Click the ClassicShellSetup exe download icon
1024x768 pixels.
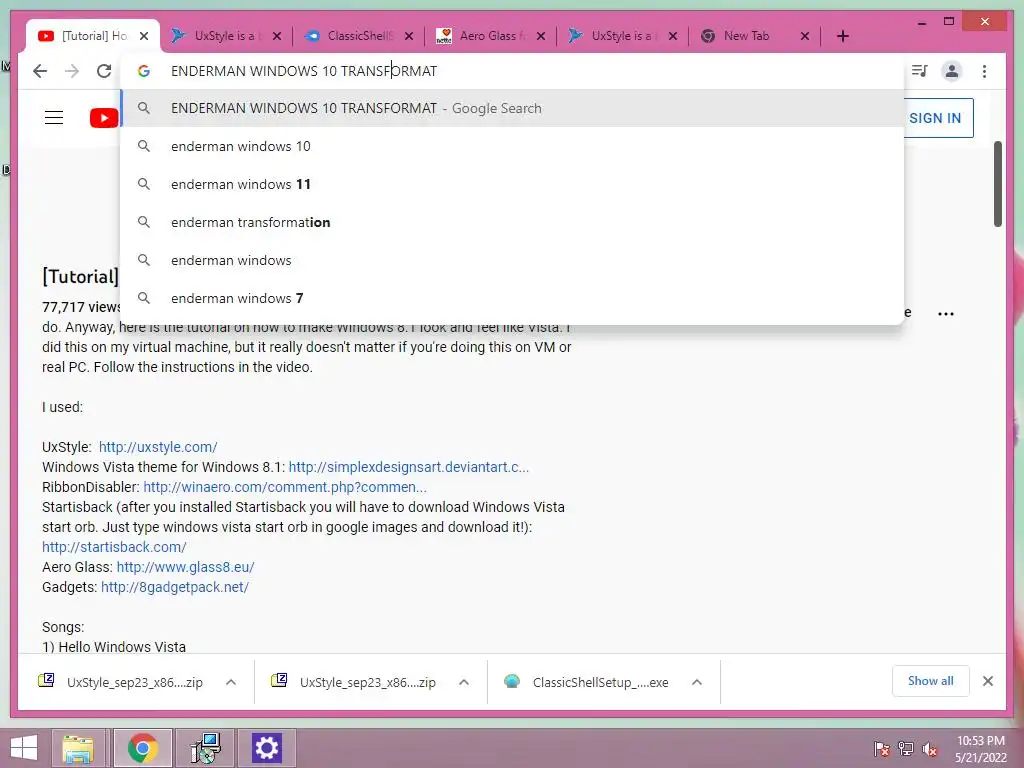click(x=512, y=681)
